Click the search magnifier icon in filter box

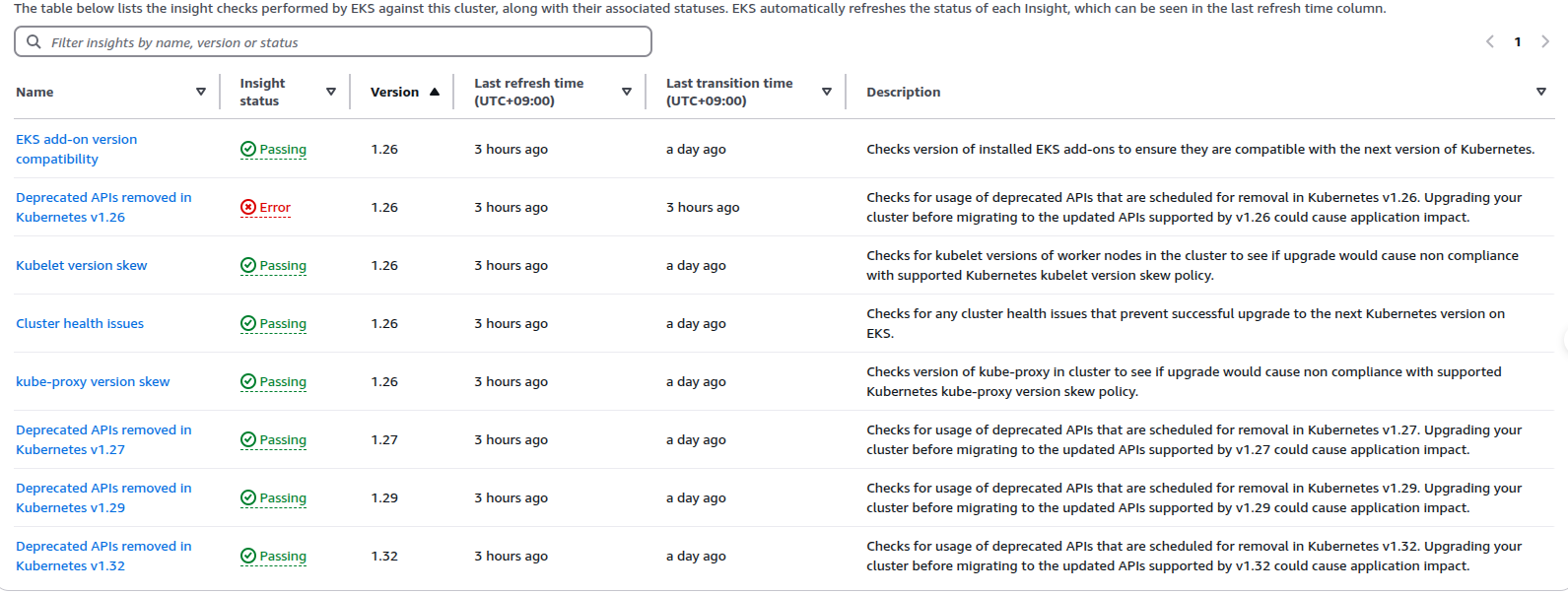34,42
